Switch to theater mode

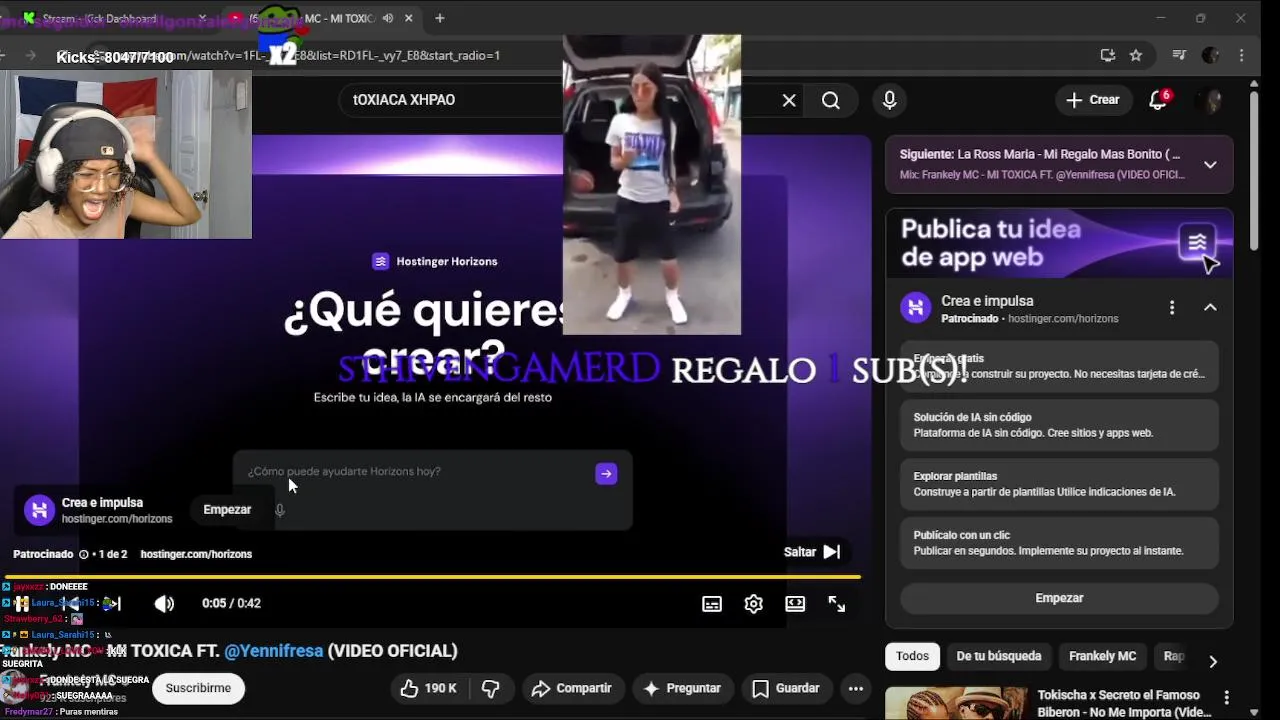tap(795, 604)
